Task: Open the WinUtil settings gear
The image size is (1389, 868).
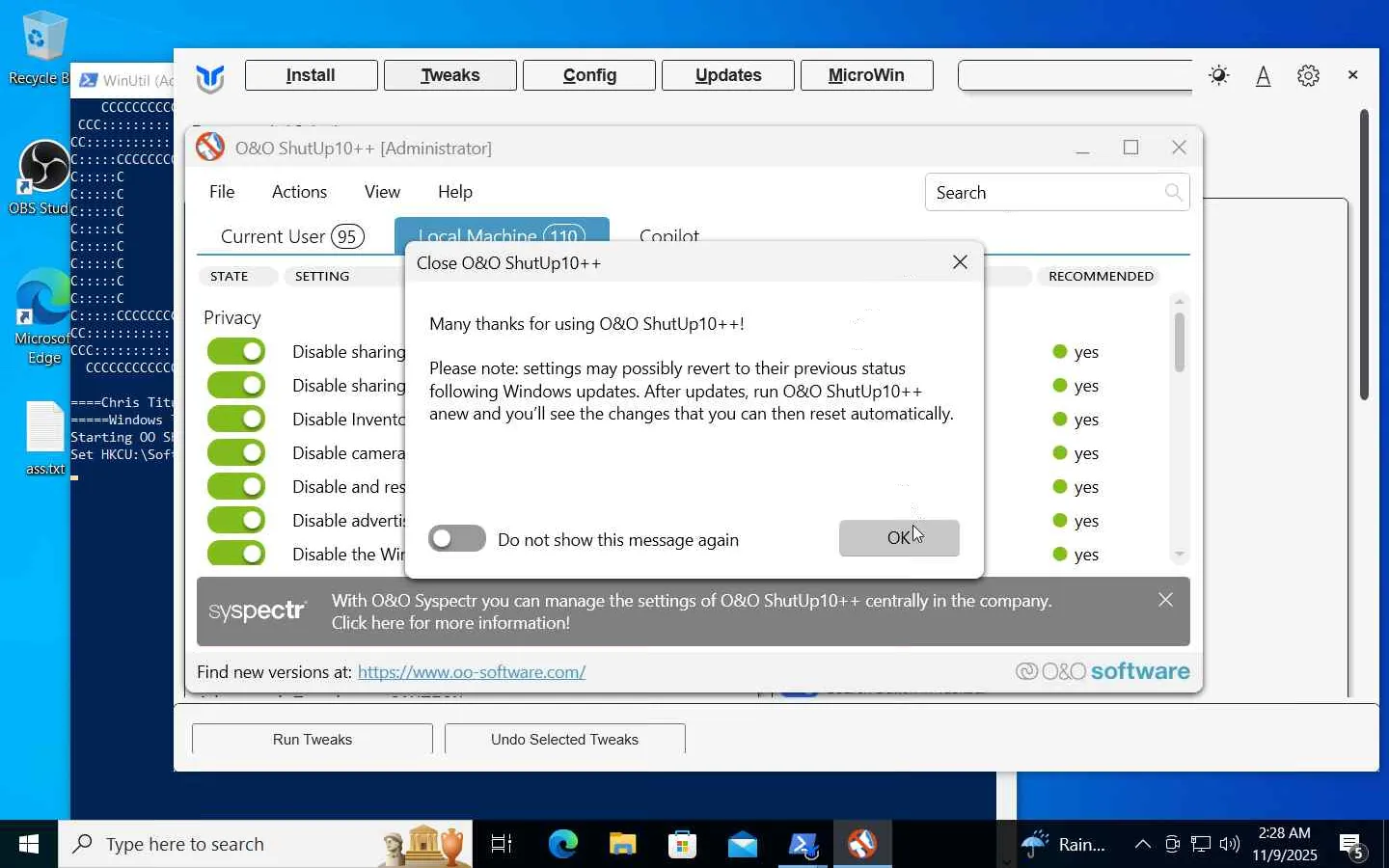Action: coord(1308,75)
